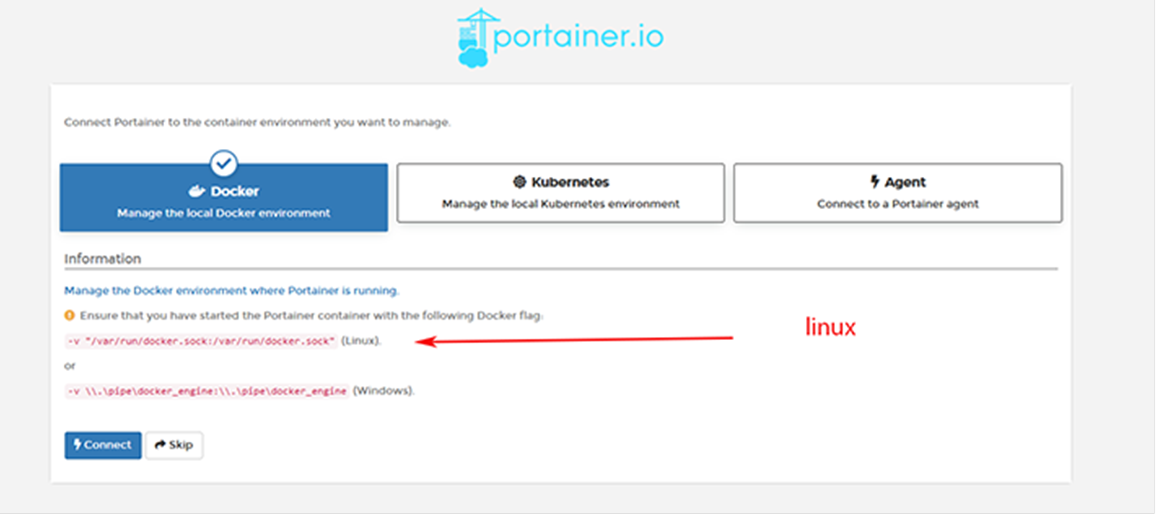Click the Linux docker.sock flag code
This screenshot has height=515, width=1156.
point(201,341)
